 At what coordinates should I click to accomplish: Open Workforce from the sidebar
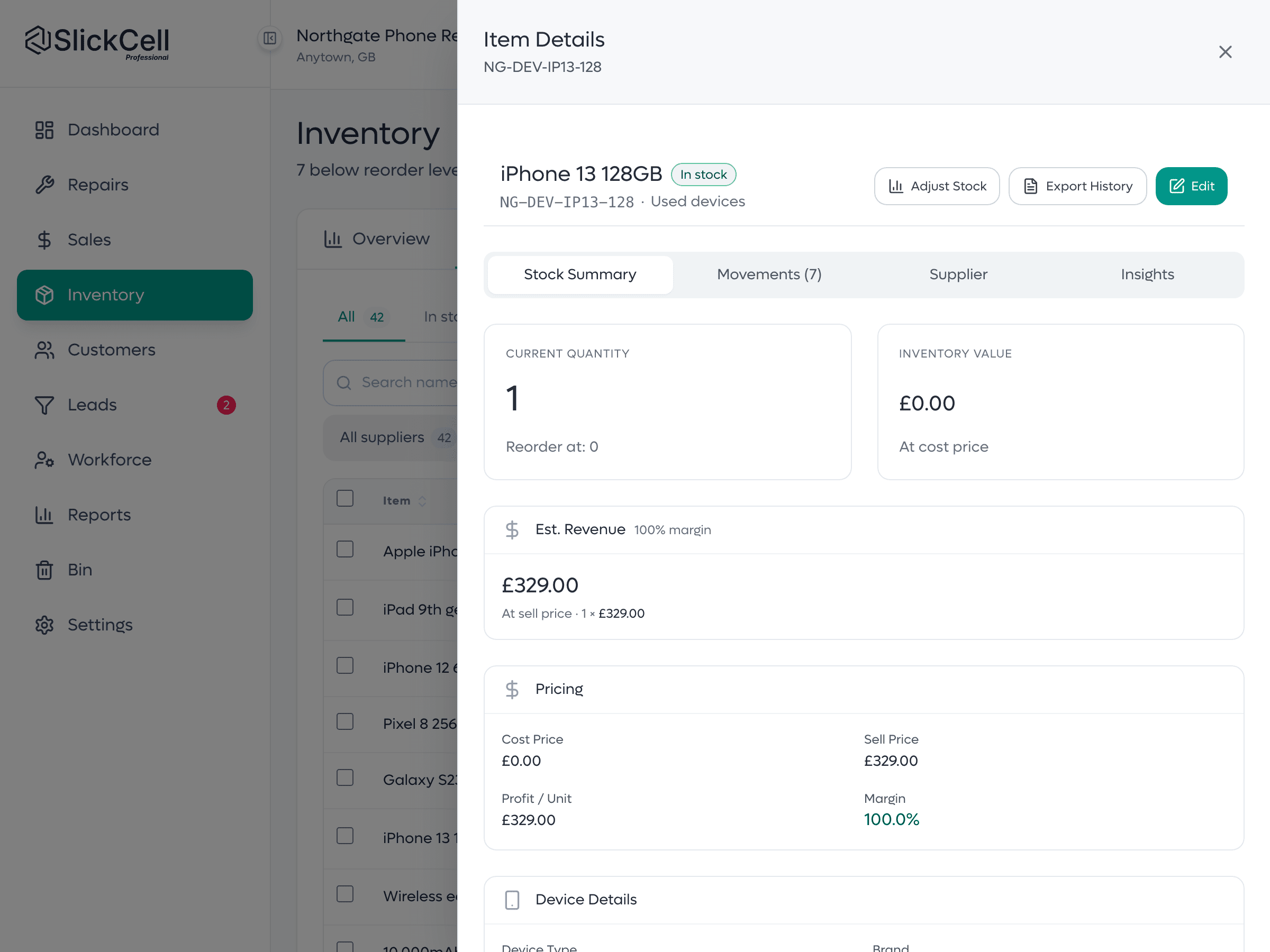pyautogui.click(x=135, y=460)
